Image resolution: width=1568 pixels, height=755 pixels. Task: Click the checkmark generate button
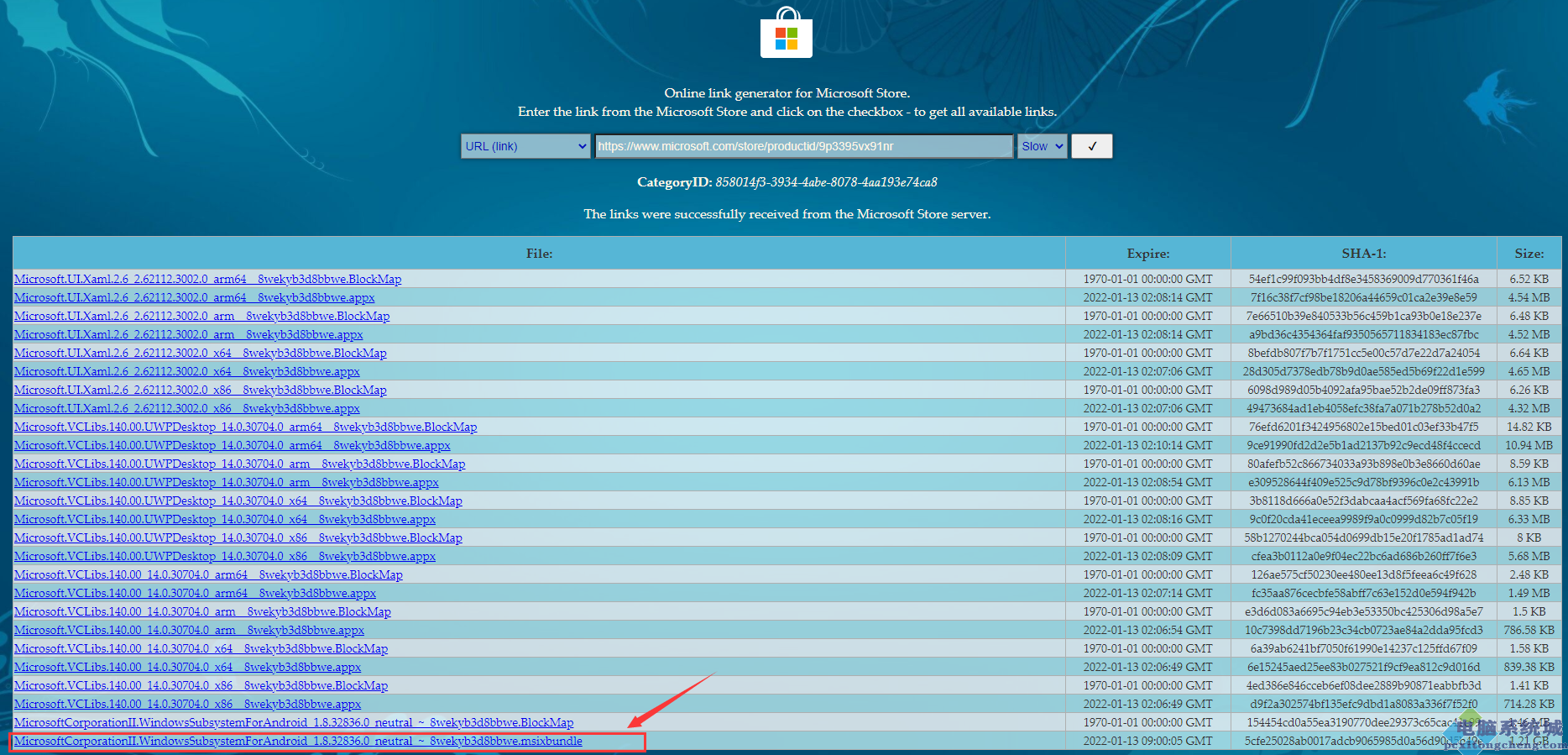pyautogui.click(x=1092, y=146)
